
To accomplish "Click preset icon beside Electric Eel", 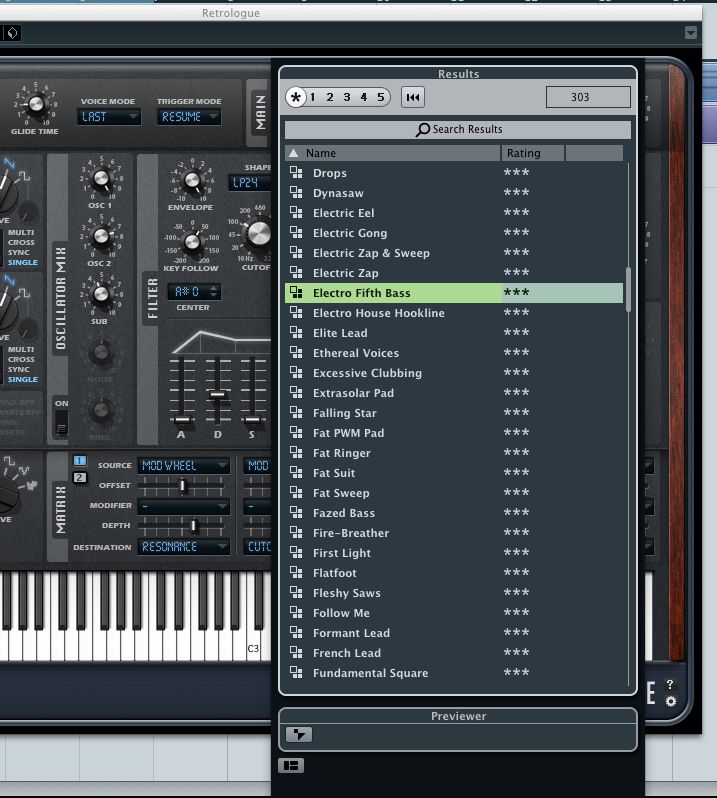I will [x=296, y=213].
